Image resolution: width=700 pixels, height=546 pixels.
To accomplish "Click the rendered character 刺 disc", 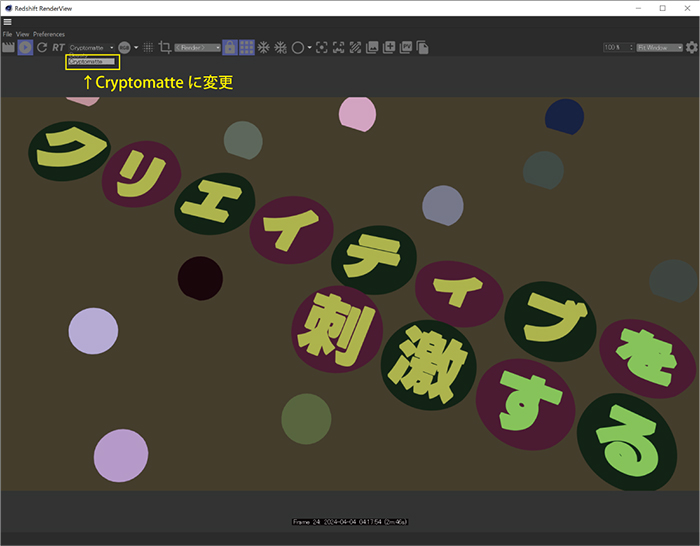I will [x=337, y=329].
